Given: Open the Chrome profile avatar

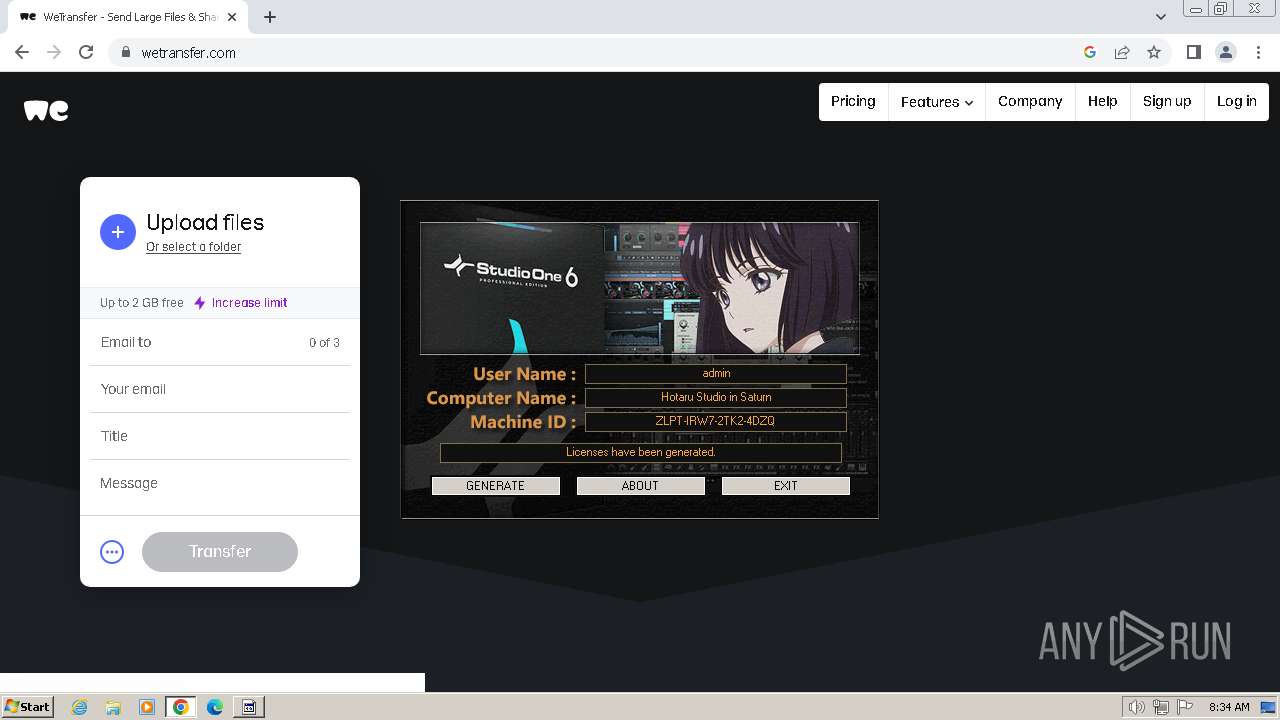Looking at the screenshot, I should (x=1226, y=52).
